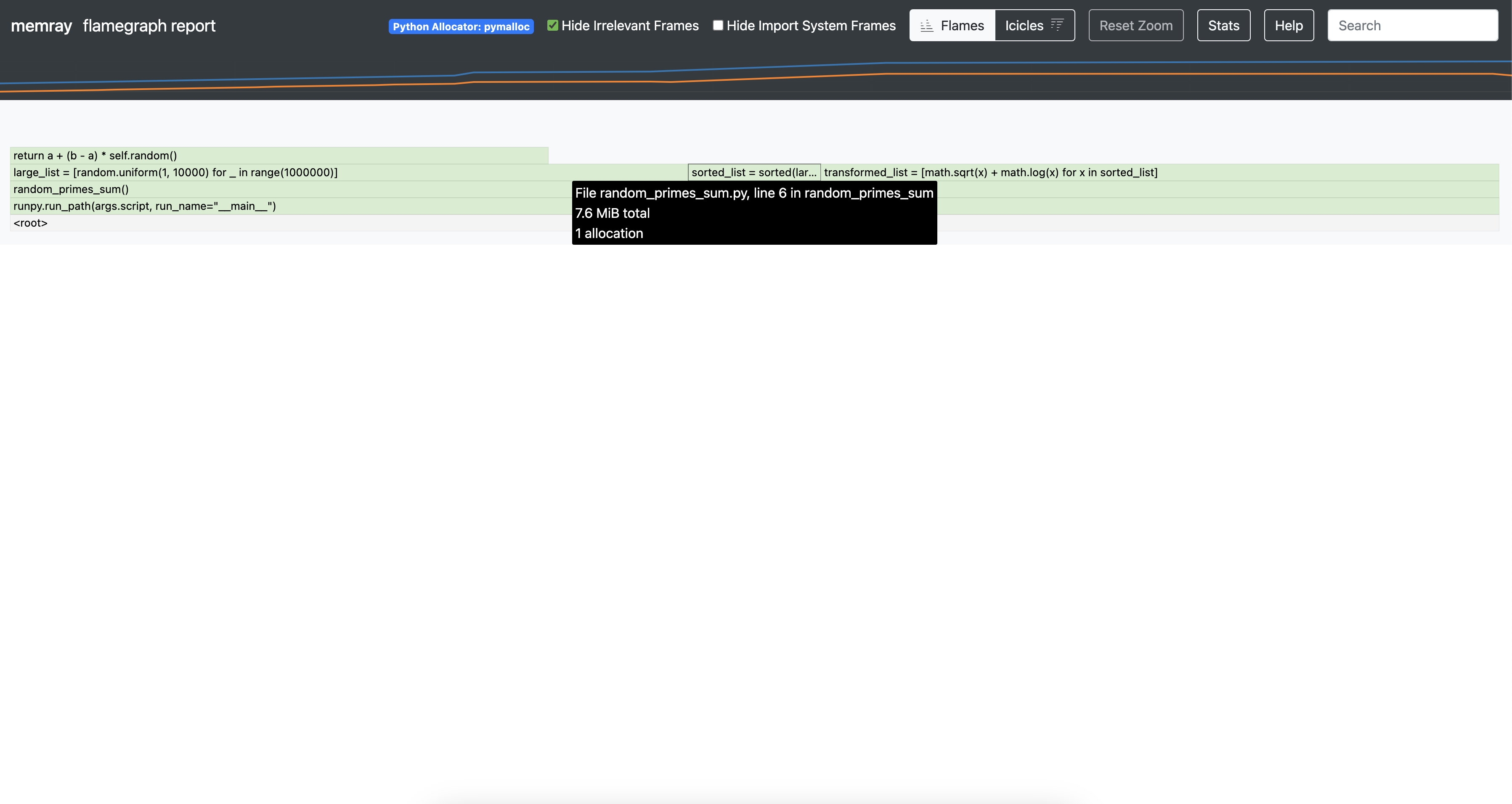
Task: Zoom into transformed_list frame
Action: (1160, 172)
